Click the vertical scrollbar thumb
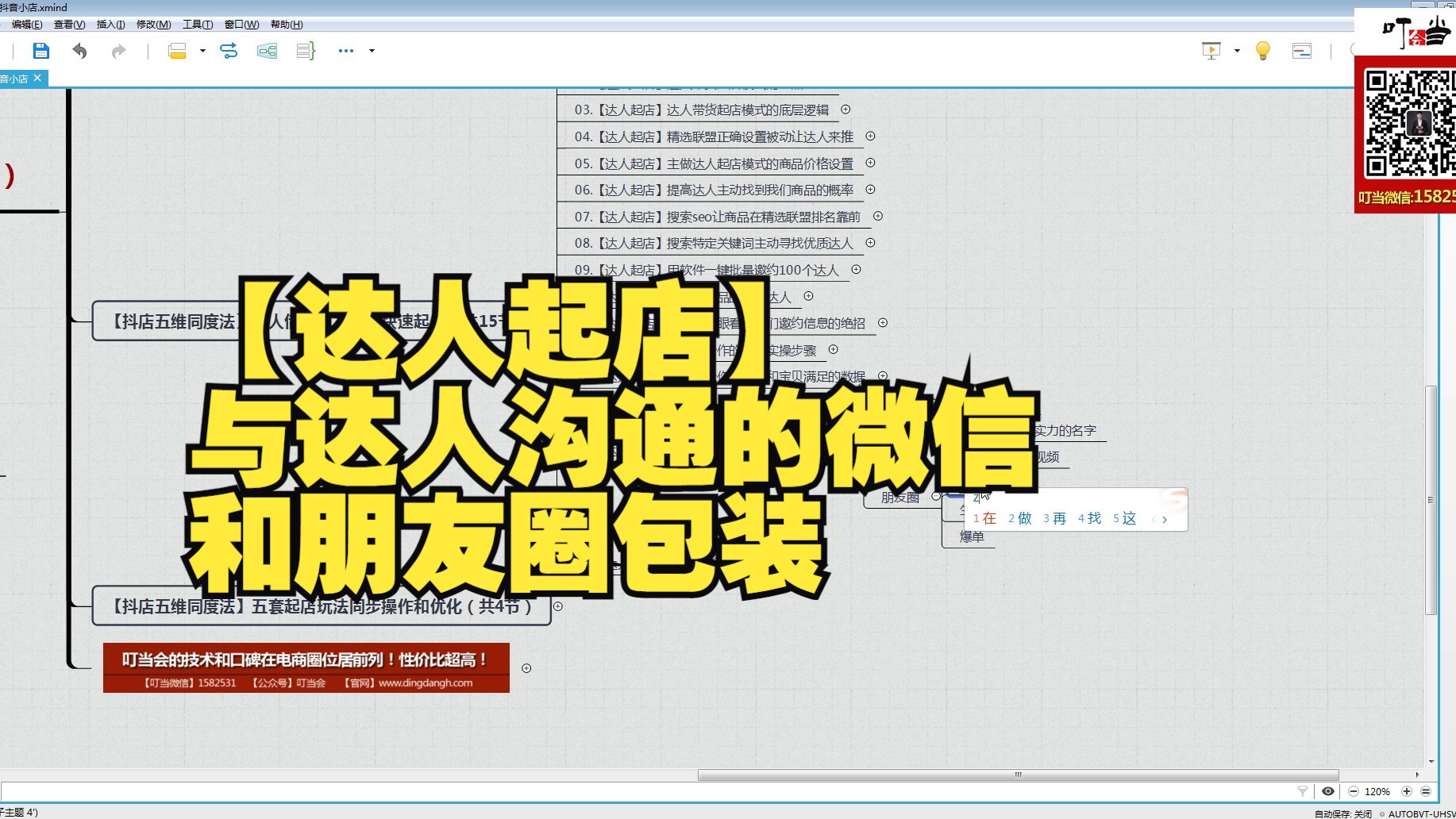 [x=1431, y=500]
